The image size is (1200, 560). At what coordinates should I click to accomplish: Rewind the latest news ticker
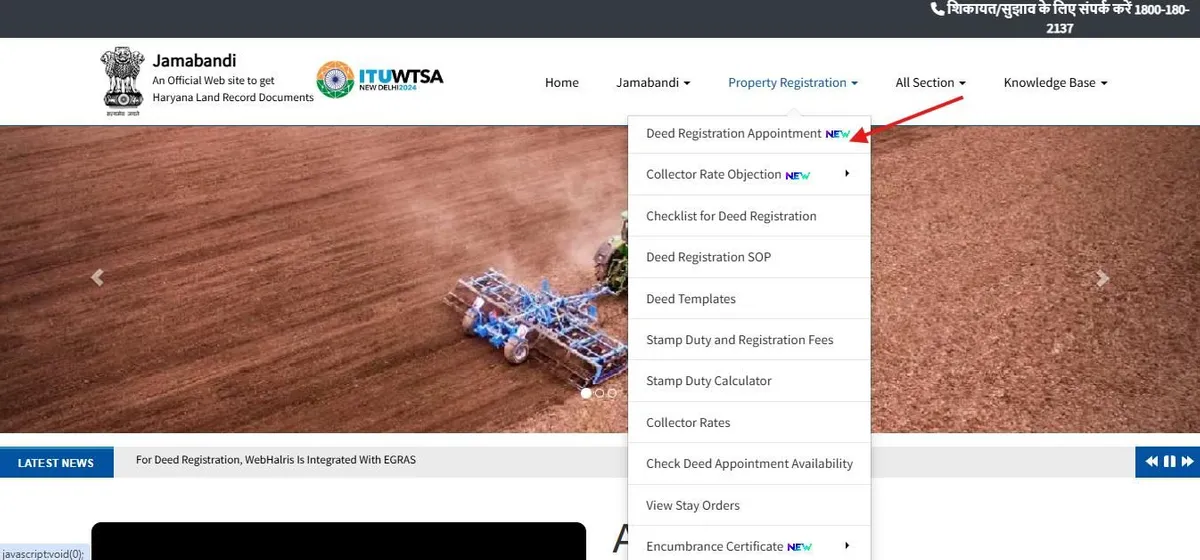click(1151, 462)
